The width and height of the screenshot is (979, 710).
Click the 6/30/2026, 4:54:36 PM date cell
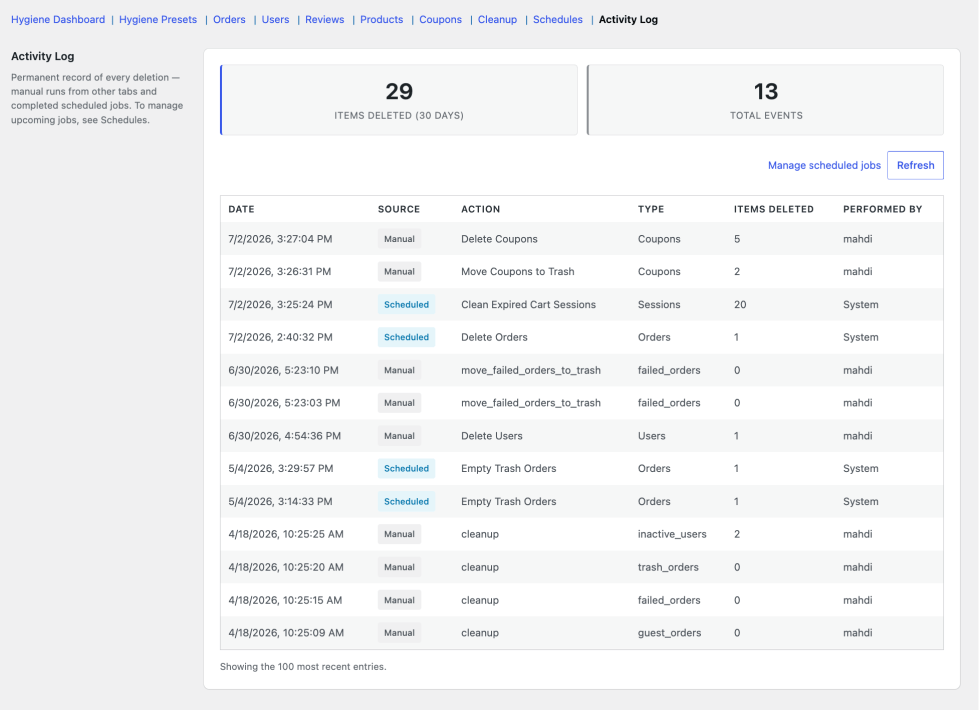[284, 436]
